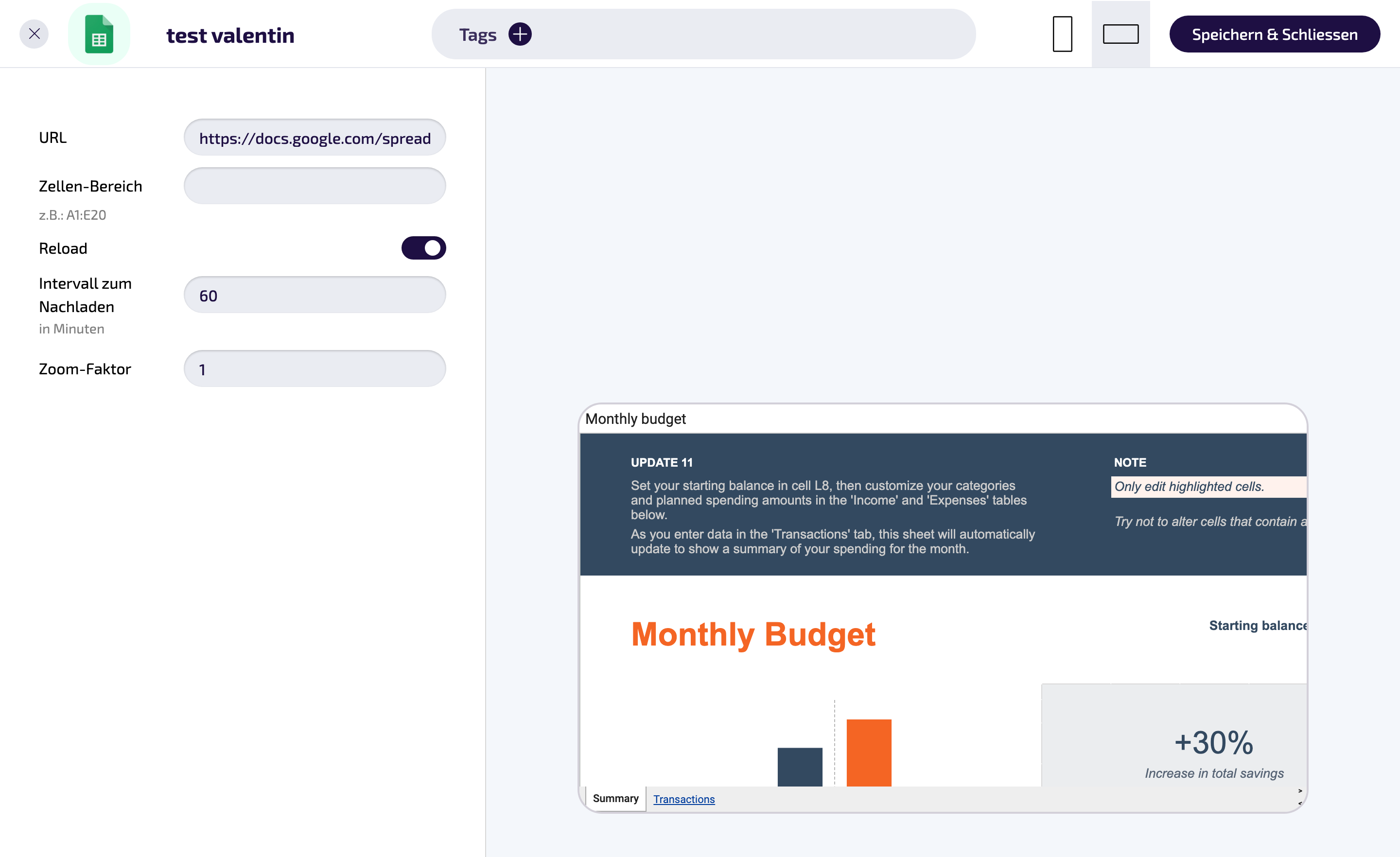Toggle the Reload switch off

coord(424,248)
